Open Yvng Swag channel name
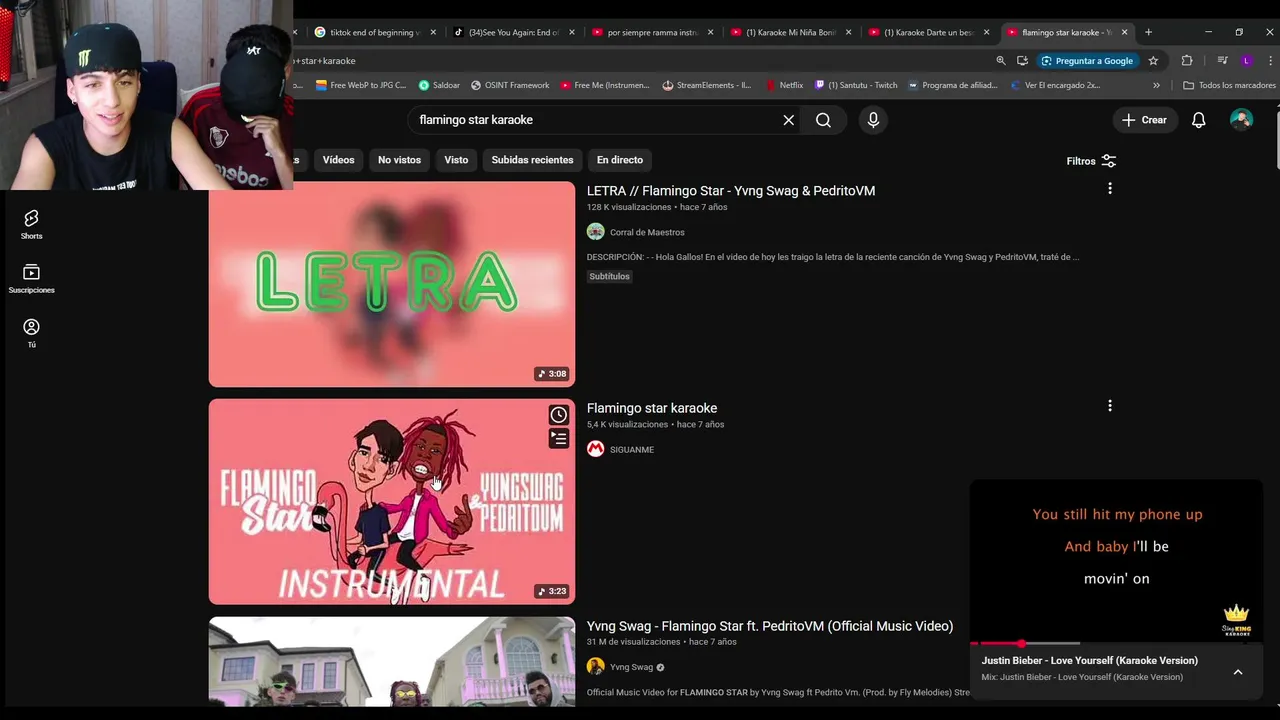 click(631, 667)
